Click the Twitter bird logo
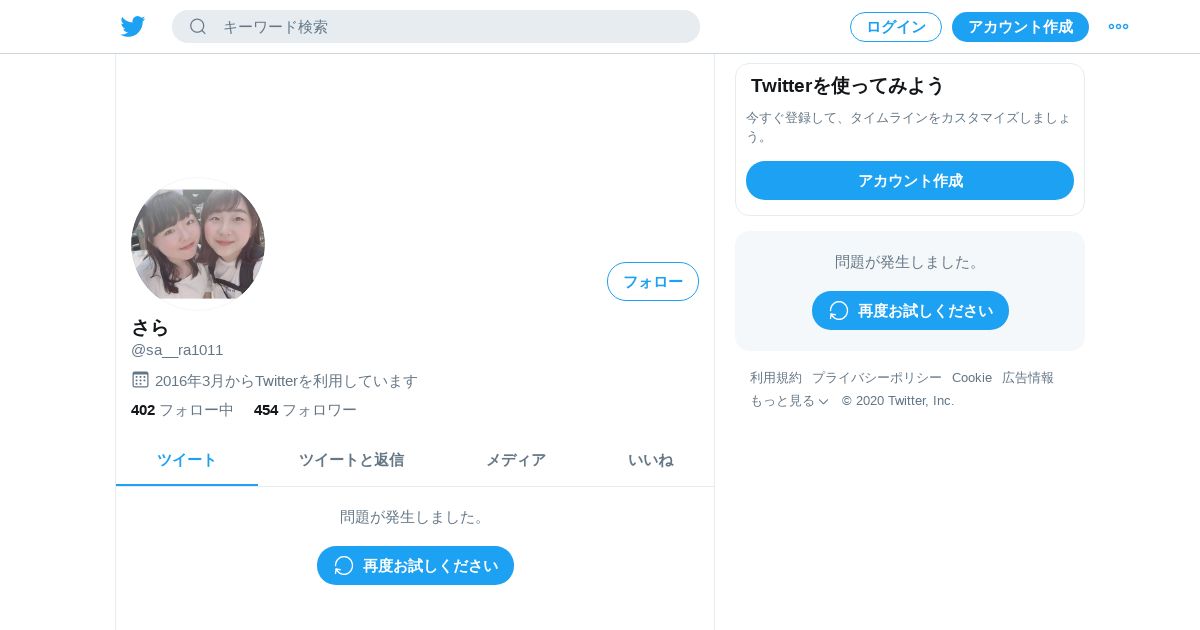This screenshot has width=1200, height=630. pos(133,26)
